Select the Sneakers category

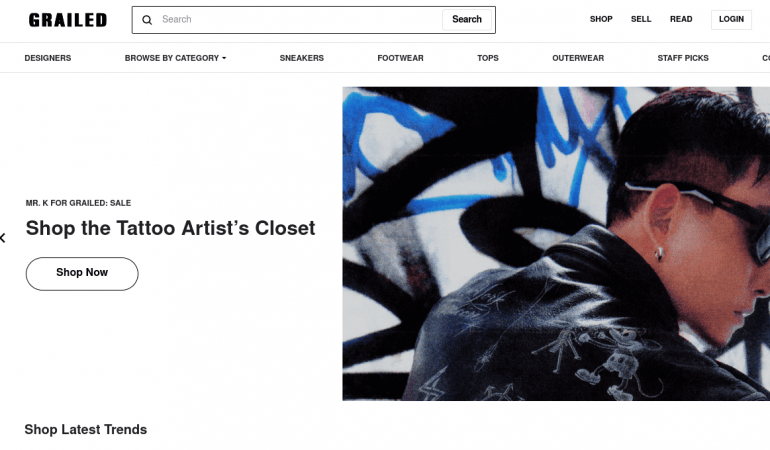[x=302, y=58]
